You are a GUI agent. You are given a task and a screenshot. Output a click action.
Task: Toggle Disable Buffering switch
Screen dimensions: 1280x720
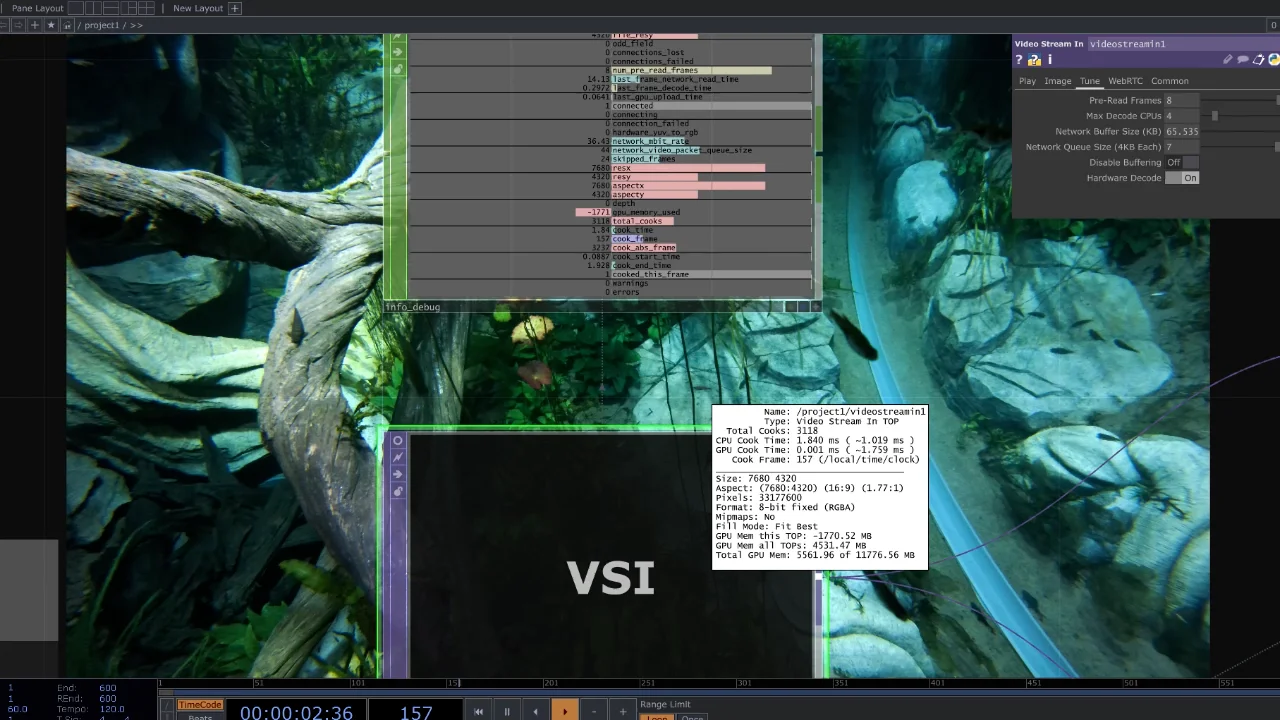coord(1181,162)
